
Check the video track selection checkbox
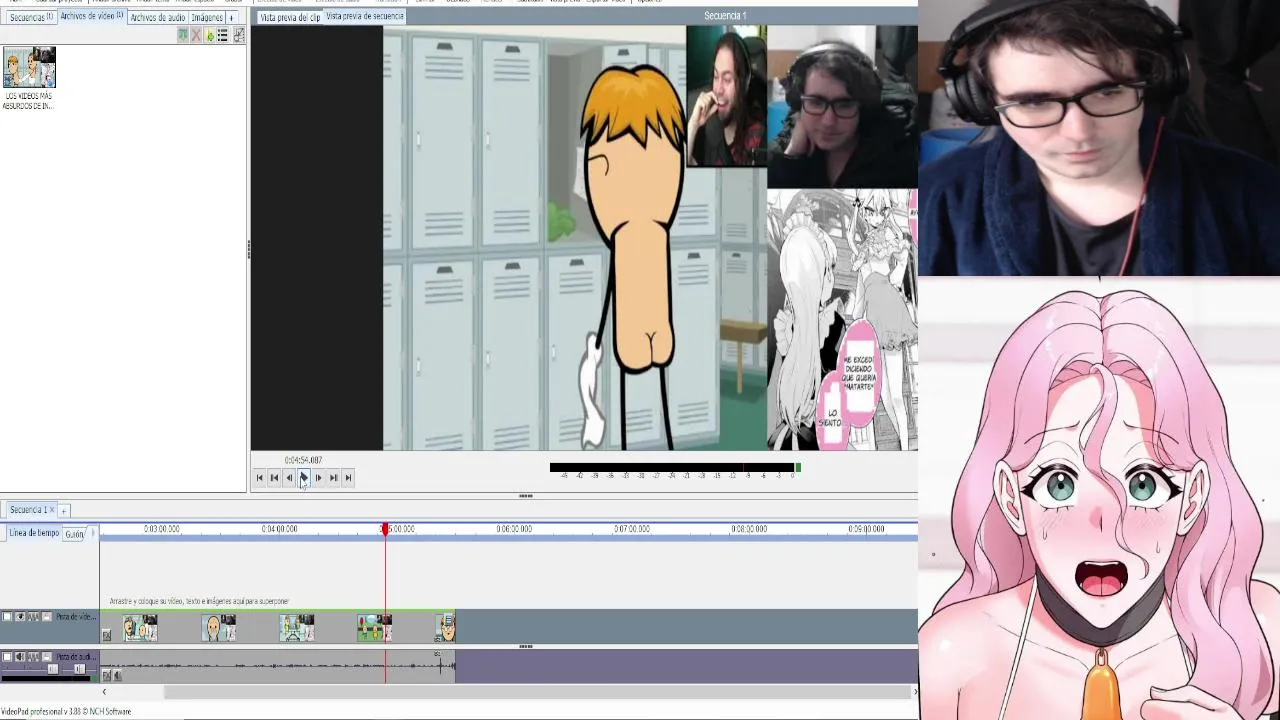tap(7, 617)
